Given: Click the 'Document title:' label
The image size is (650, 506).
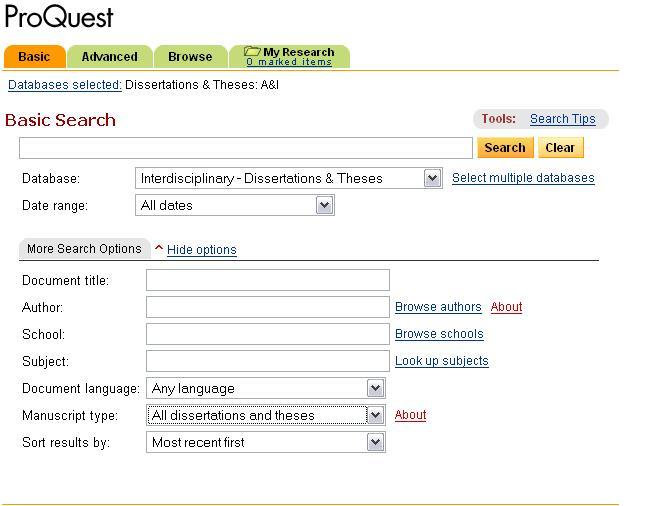Looking at the screenshot, I should coord(65,281).
